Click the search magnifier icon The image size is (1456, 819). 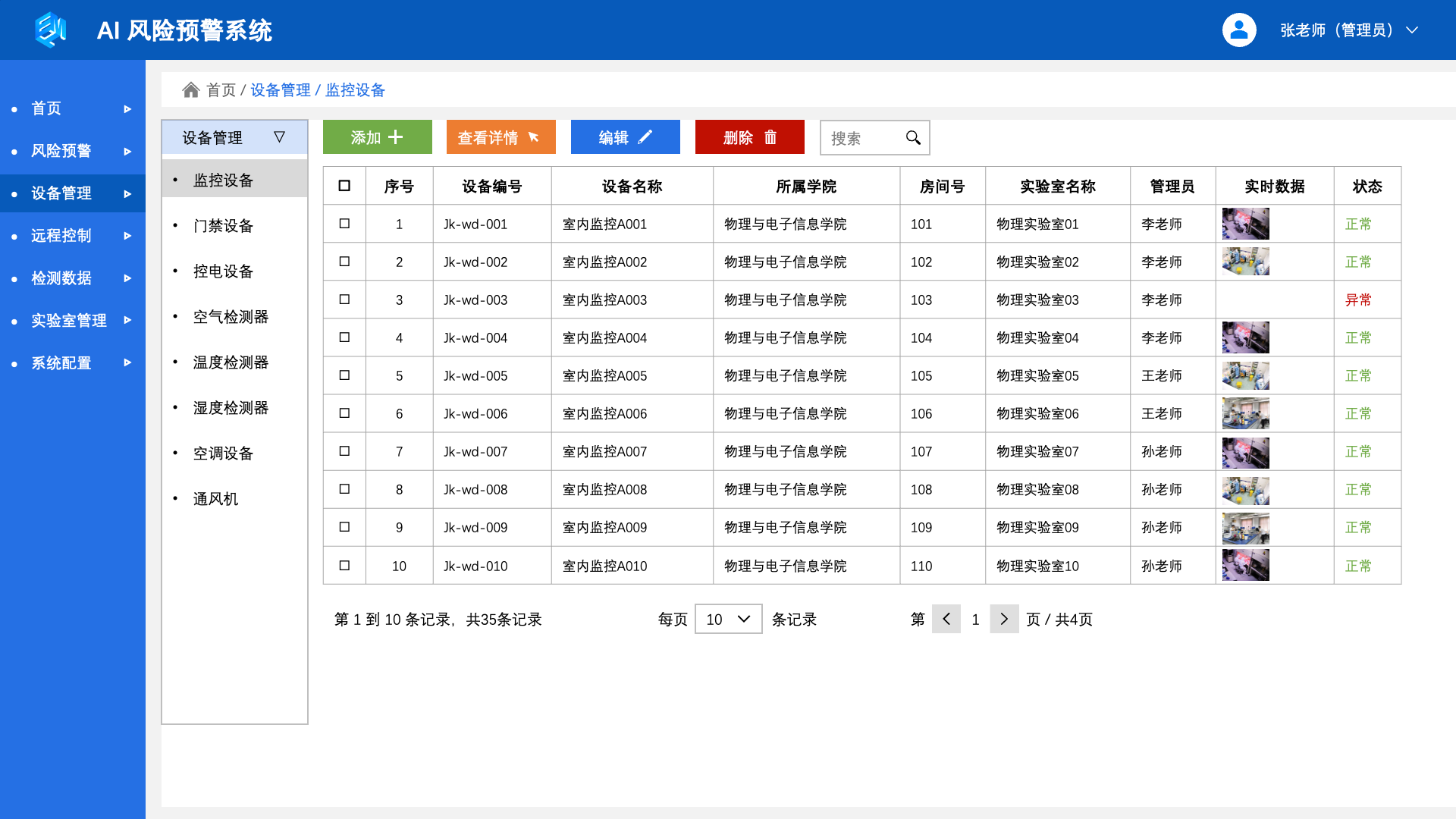[x=913, y=137]
